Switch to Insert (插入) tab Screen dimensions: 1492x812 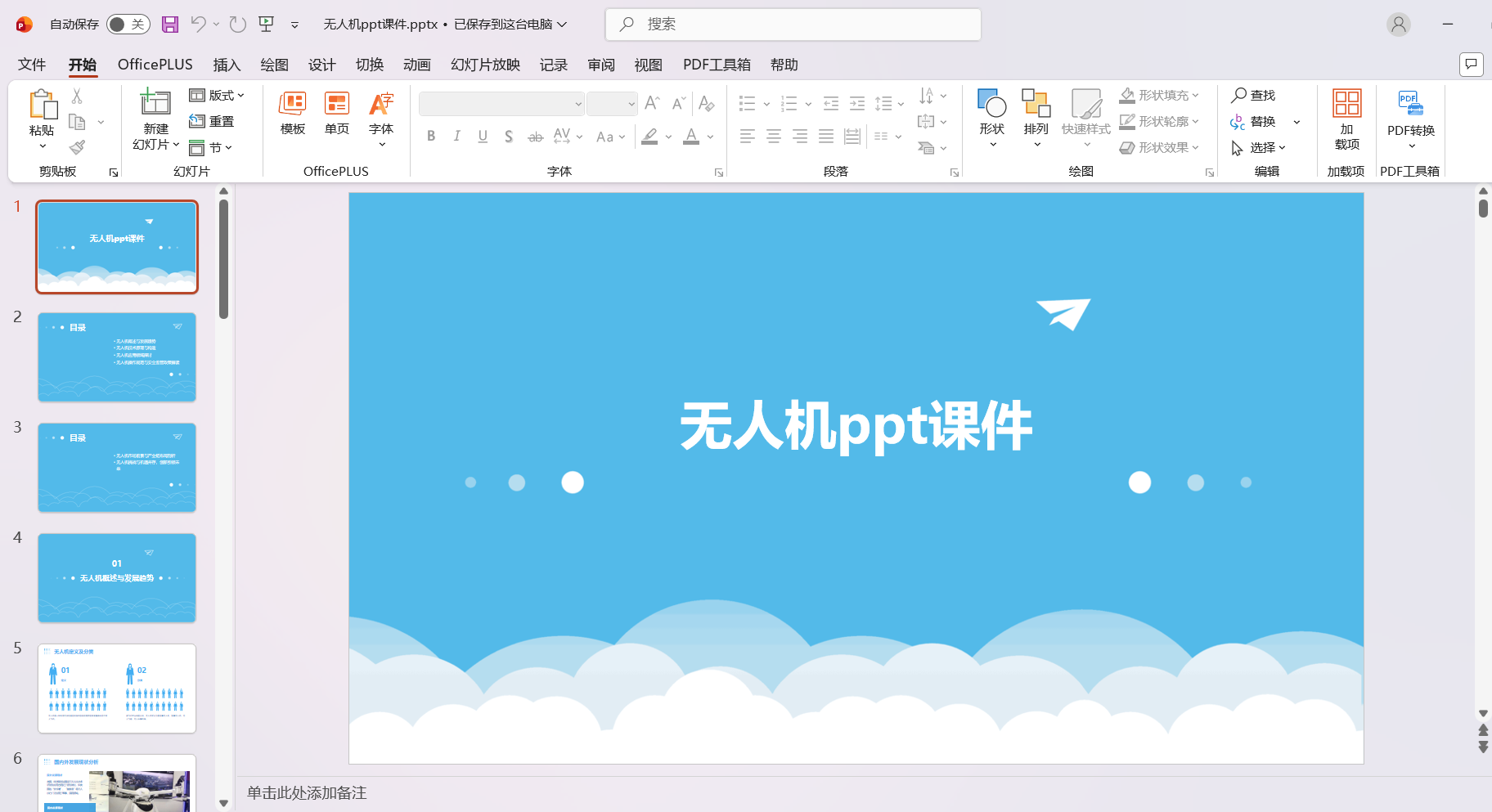(227, 65)
